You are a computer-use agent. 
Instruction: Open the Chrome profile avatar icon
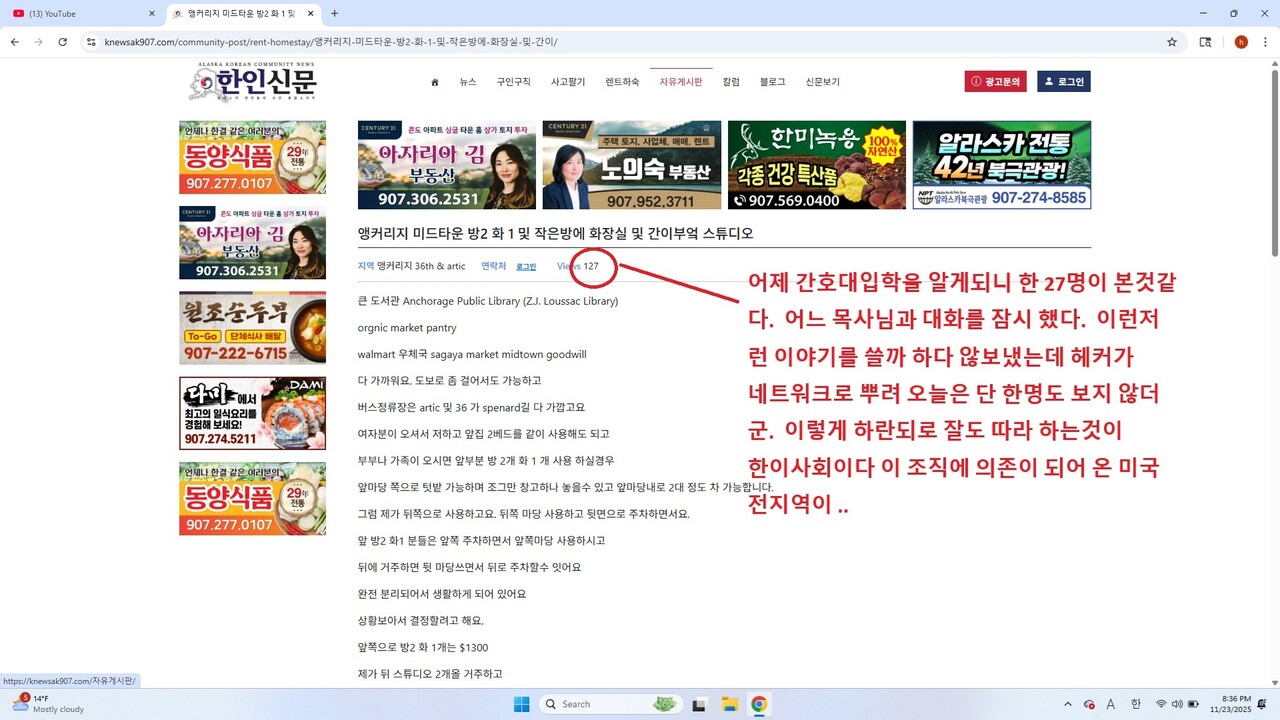1241,42
